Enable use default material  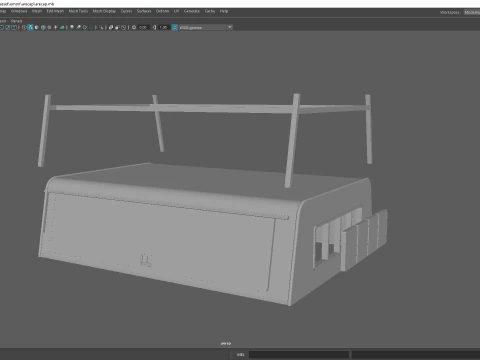[37, 27]
